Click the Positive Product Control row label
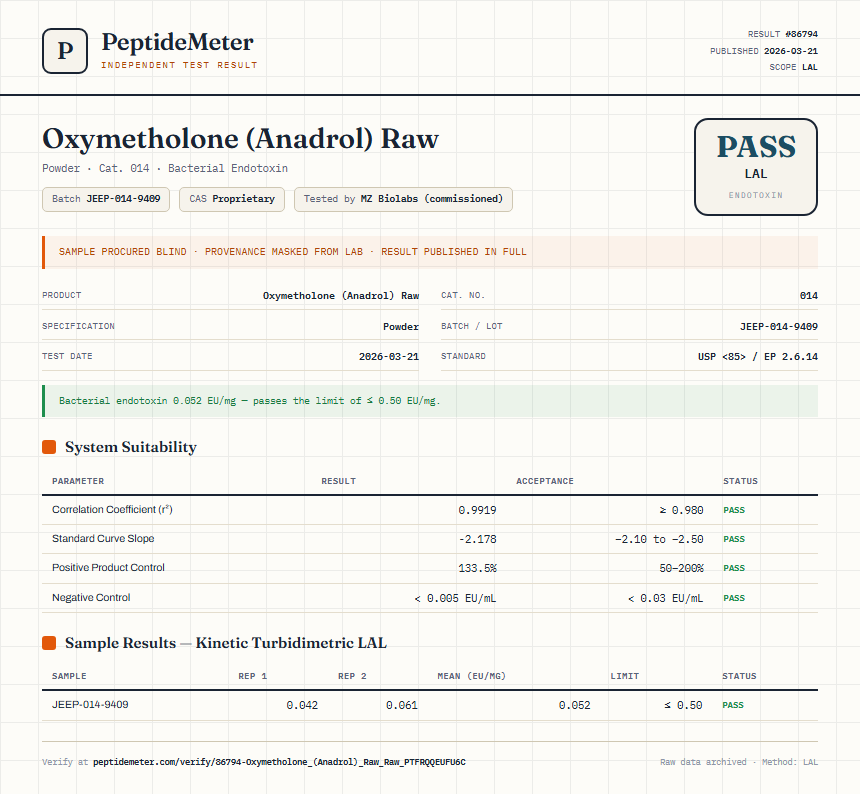Screen dimensions: 860x794 click(108, 568)
